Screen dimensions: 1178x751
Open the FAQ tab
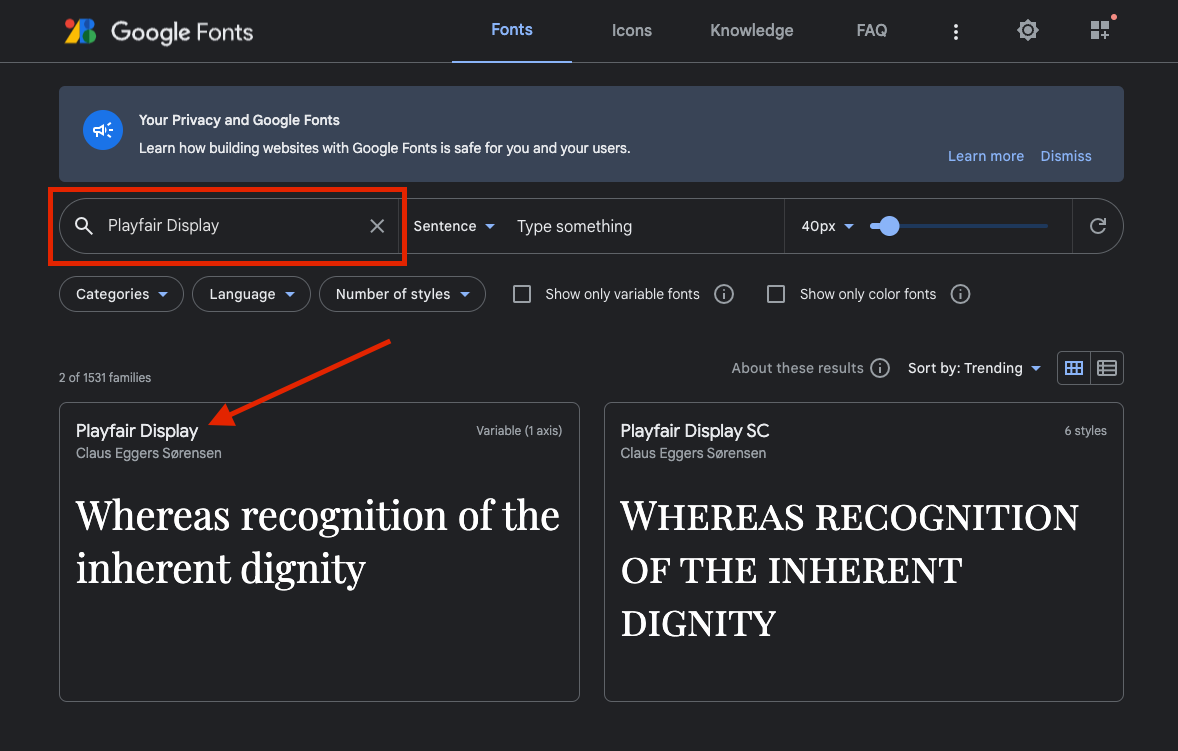click(x=871, y=31)
